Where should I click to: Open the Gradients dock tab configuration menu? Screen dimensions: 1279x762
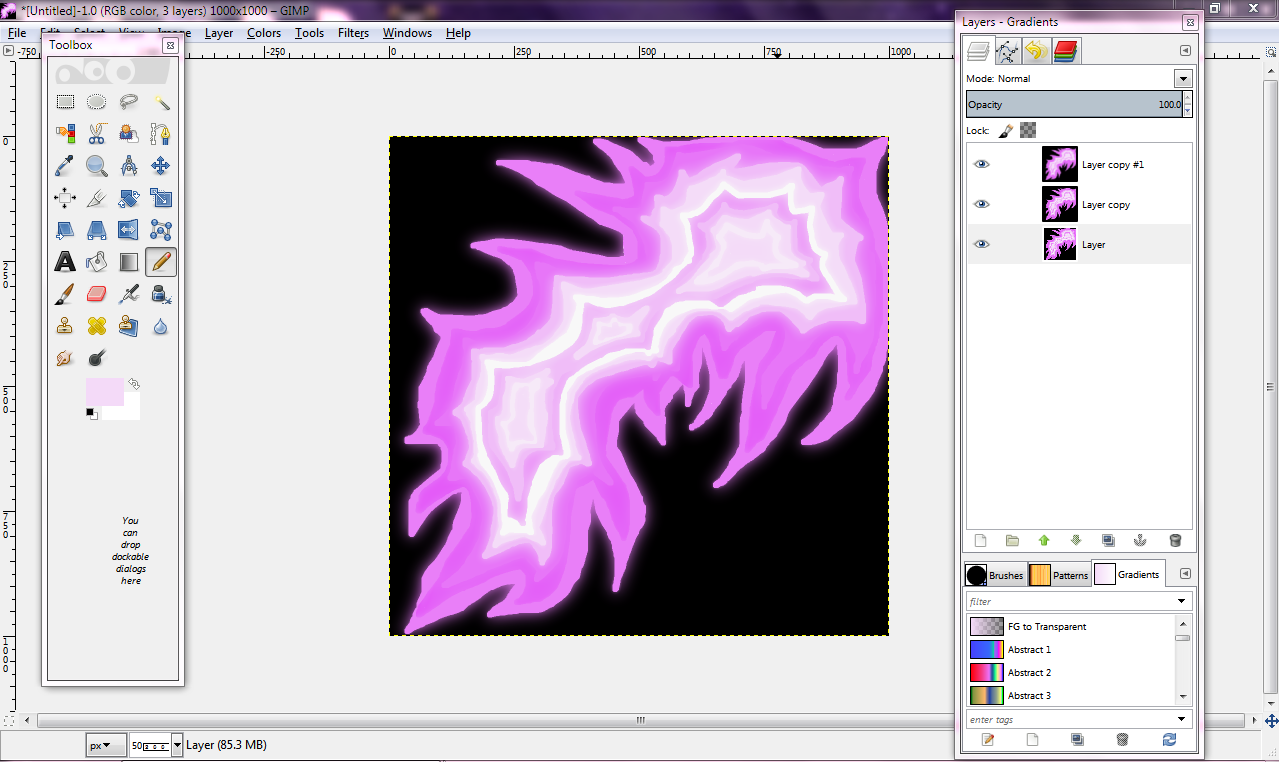[x=1185, y=574]
